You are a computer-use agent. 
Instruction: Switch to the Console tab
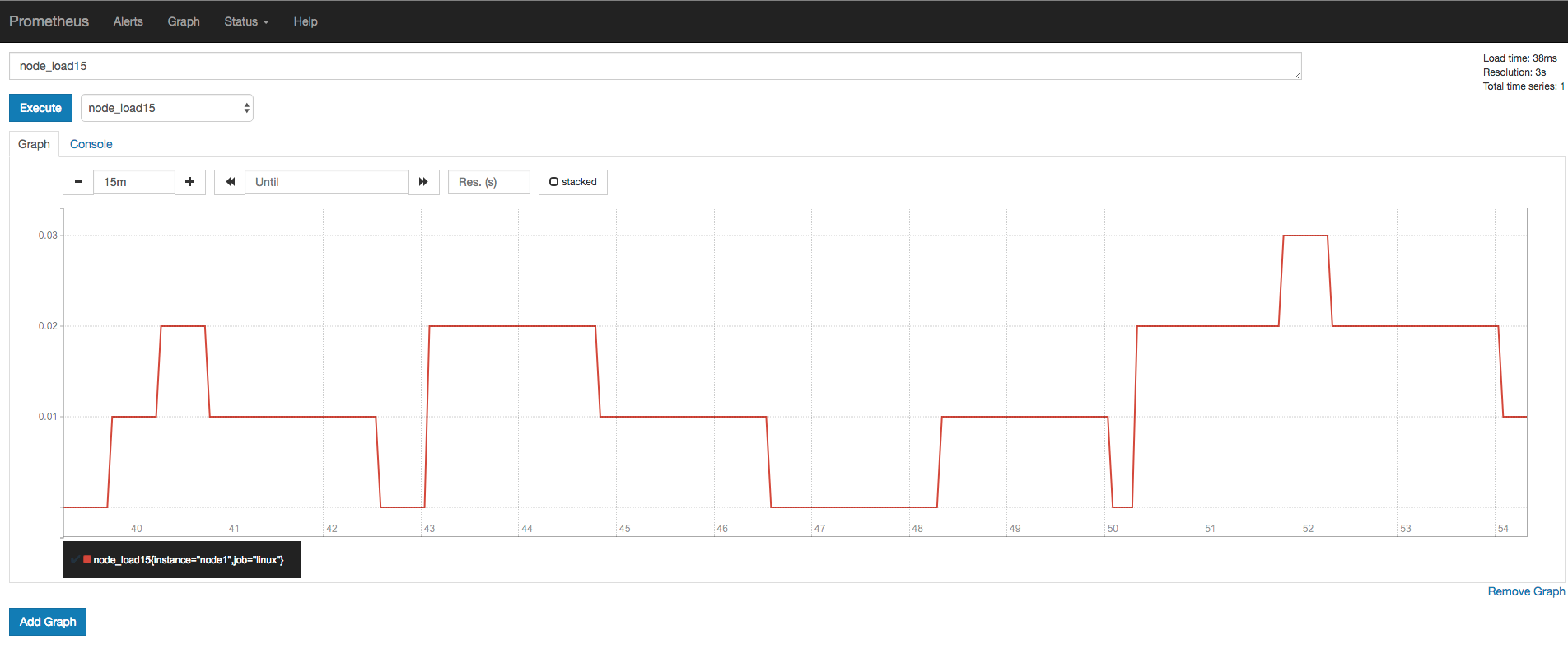pos(91,144)
